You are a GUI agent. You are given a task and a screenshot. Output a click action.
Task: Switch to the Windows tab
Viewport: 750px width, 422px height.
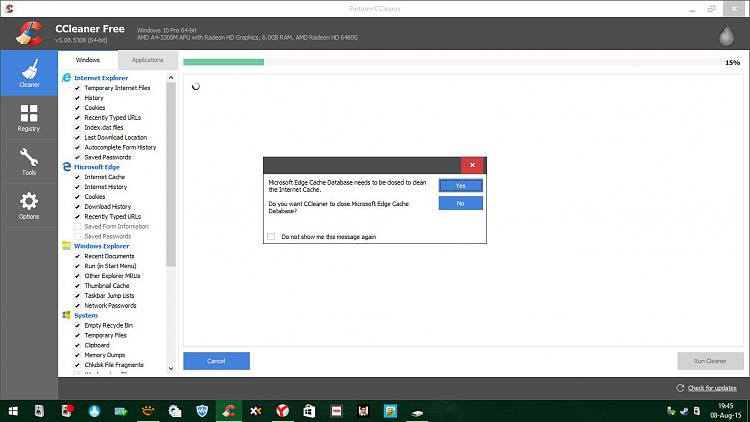pos(88,60)
